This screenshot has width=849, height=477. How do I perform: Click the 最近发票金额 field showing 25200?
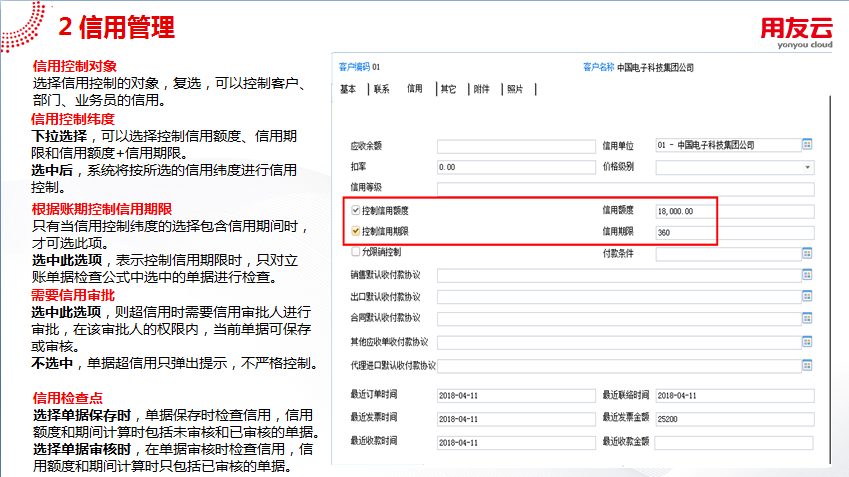(x=735, y=419)
